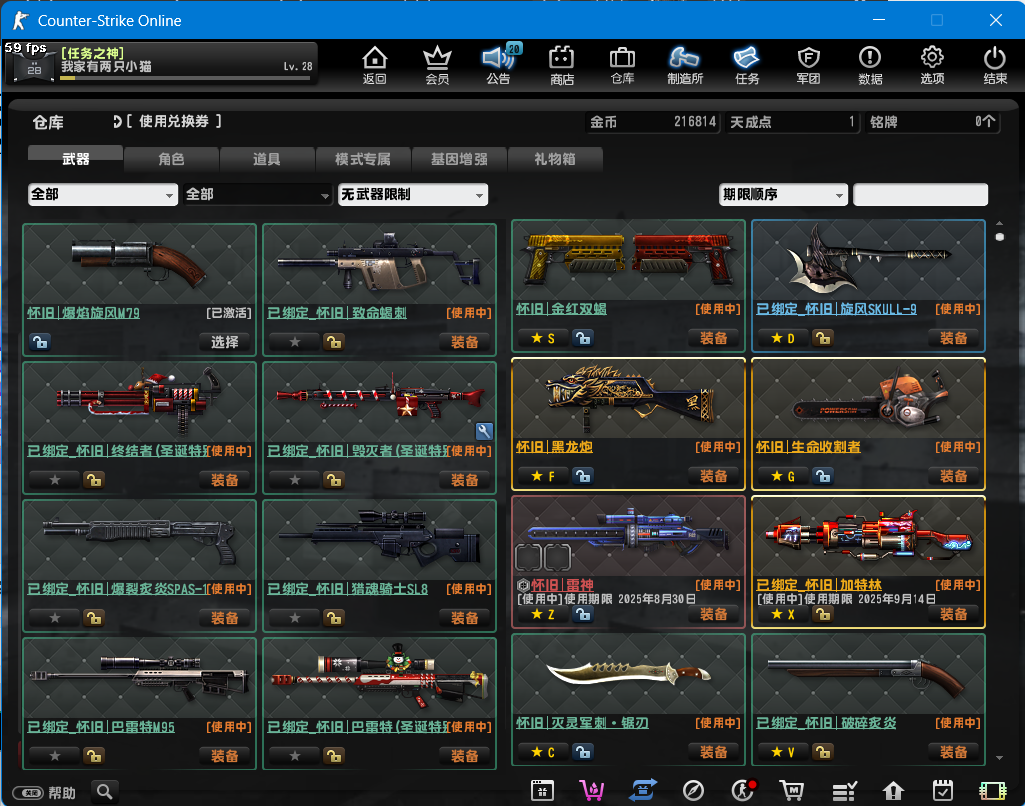Click the magnifier search icon beside 帮助
The width and height of the screenshot is (1025, 806).
pyautogui.click(x=105, y=792)
